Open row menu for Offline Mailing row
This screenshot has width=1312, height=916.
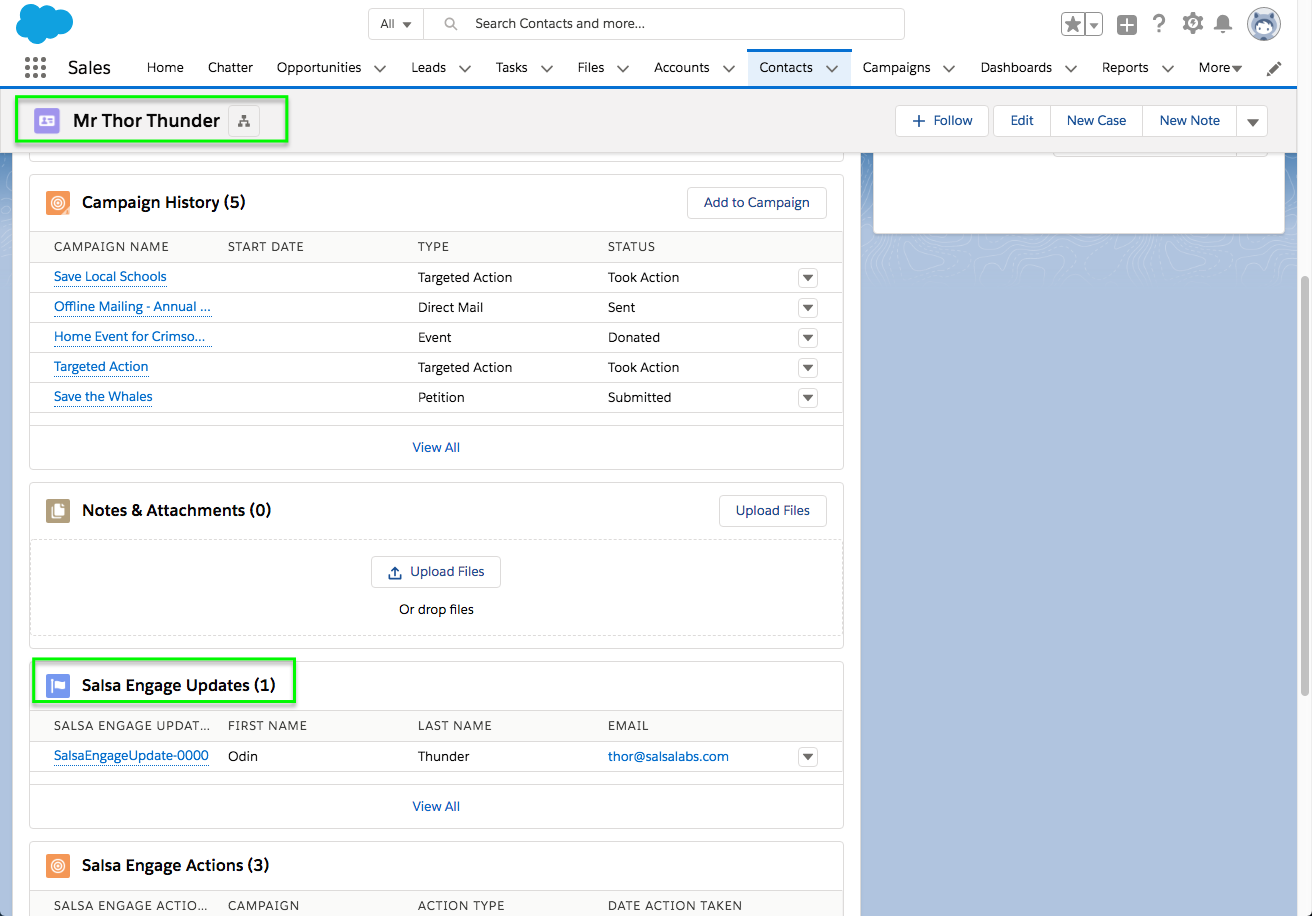pos(808,308)
